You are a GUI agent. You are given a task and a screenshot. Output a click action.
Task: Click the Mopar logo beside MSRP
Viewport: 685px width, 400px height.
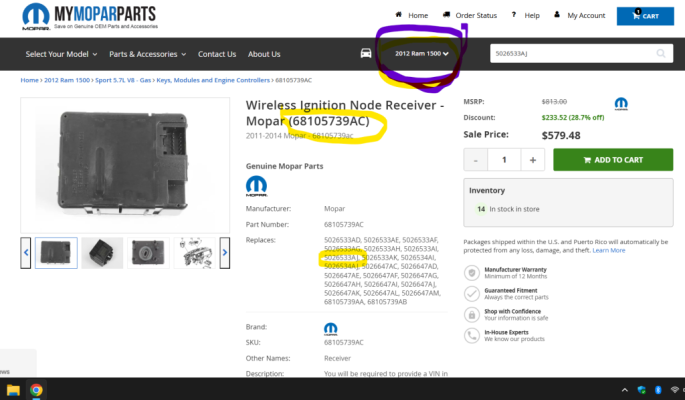pyautogui.click(x=621, y=103)
